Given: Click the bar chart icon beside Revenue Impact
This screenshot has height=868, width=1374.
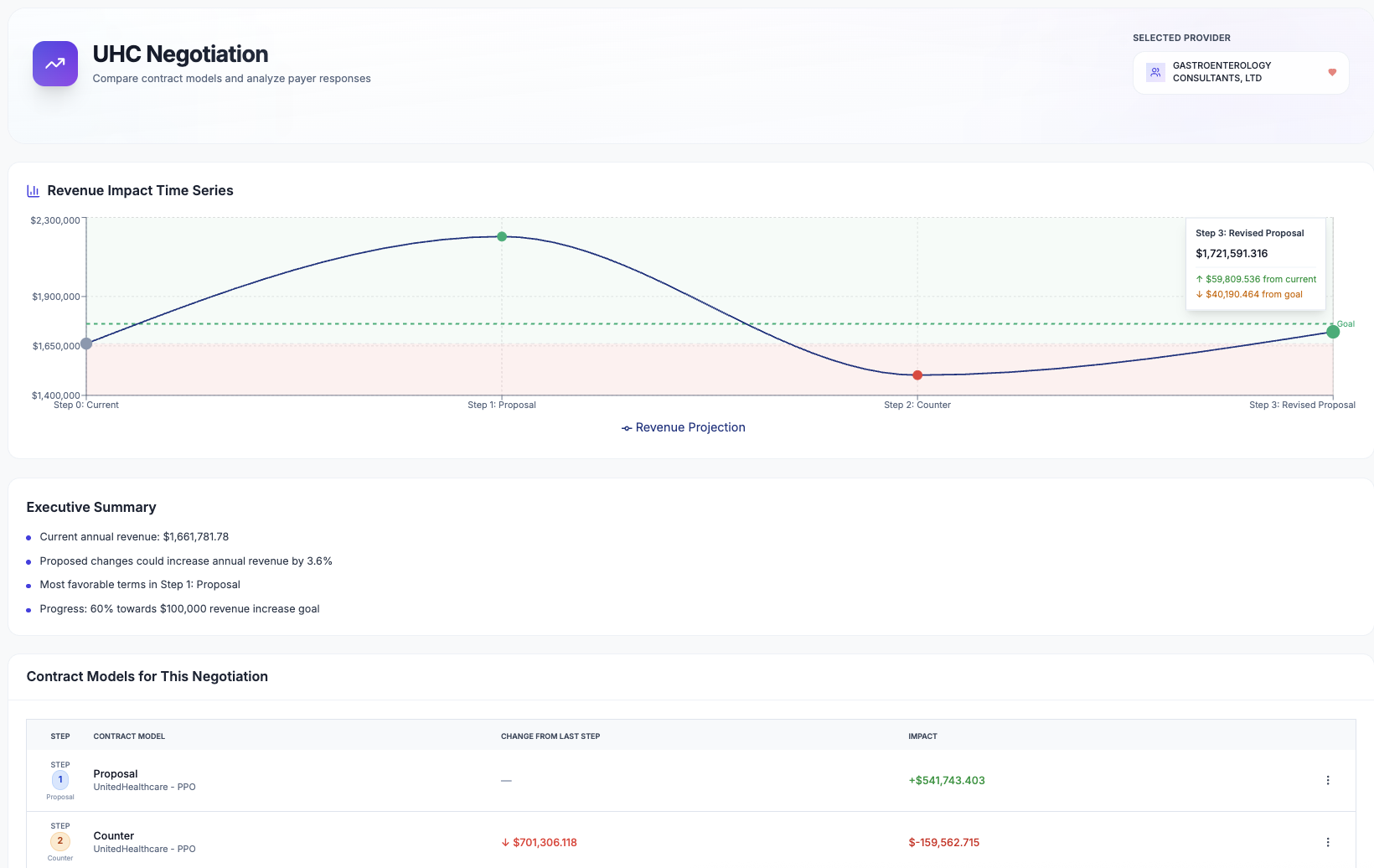Looking at the screenshot, I should tap(34, 191).
